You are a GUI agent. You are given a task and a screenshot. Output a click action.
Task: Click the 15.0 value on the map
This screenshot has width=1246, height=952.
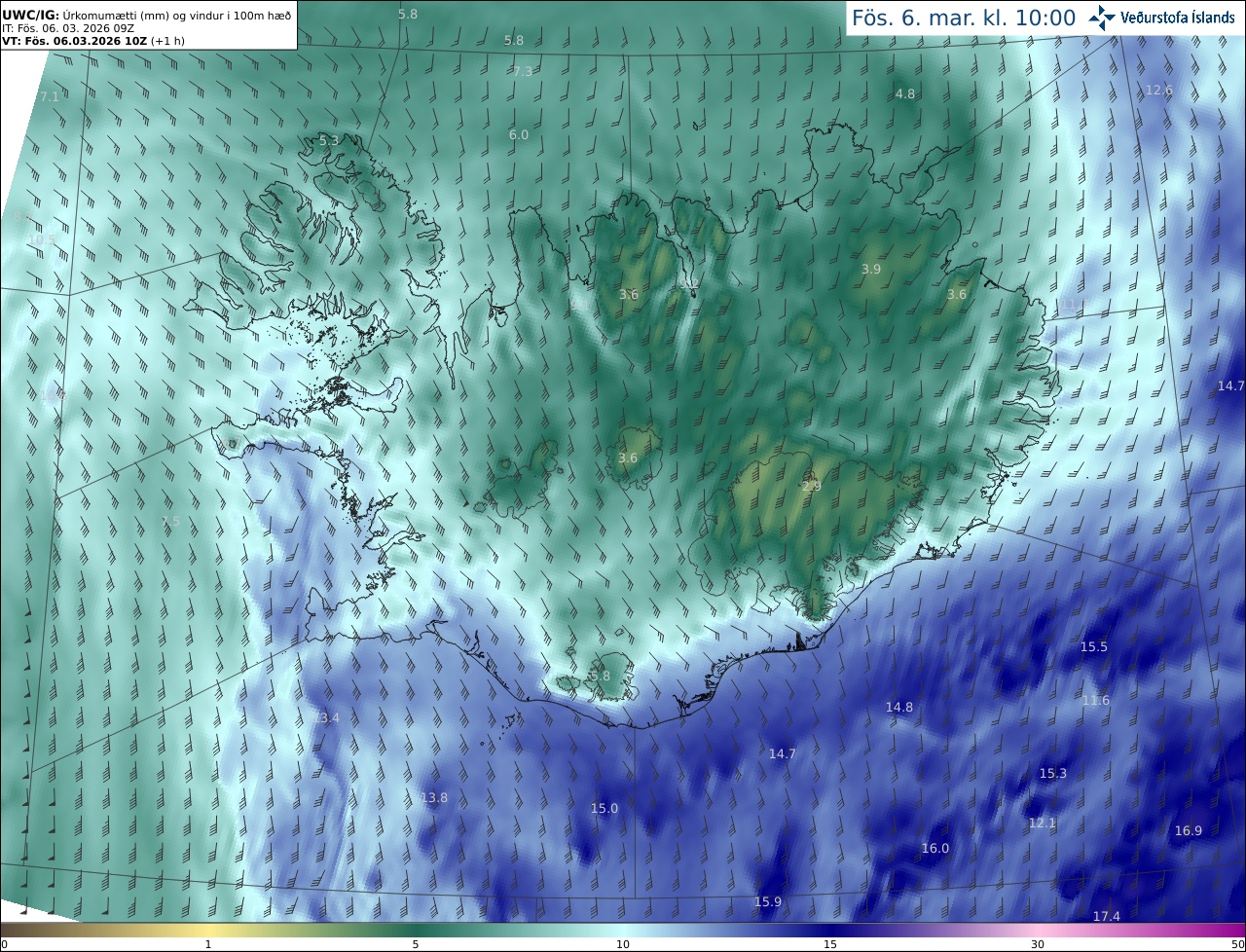(605, 809)
